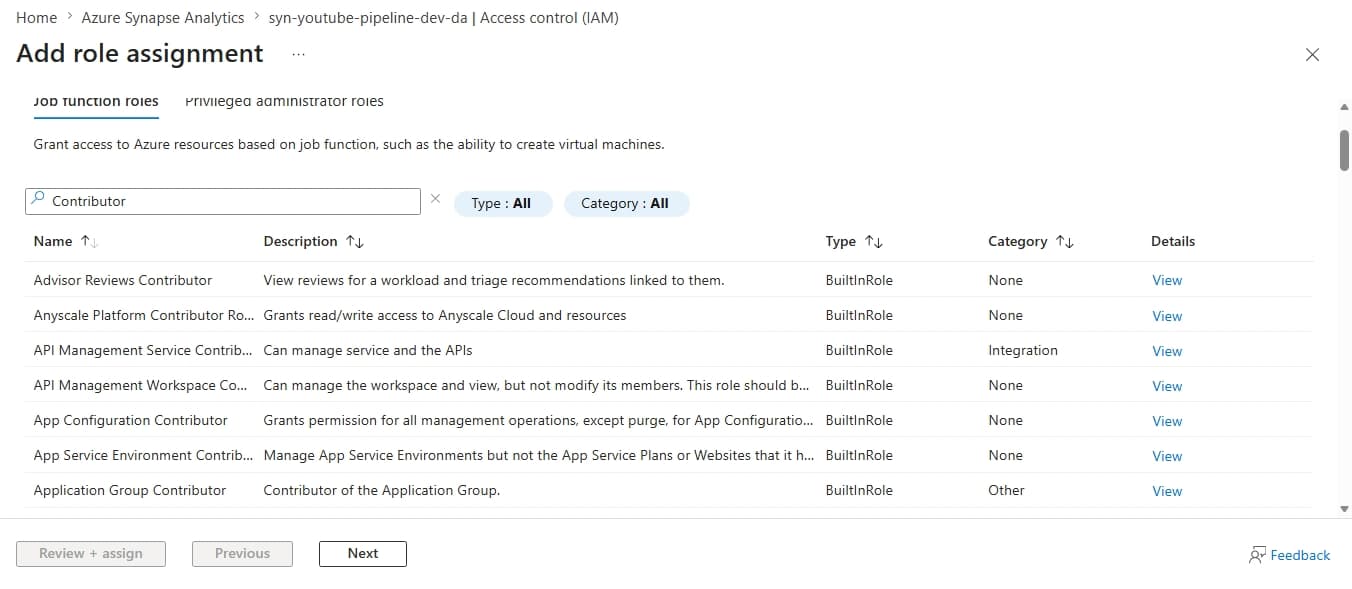The height and width of the screenshot is (589, 1352).
Task: Clear the Contributor search with the X icon
Action: 435,199
